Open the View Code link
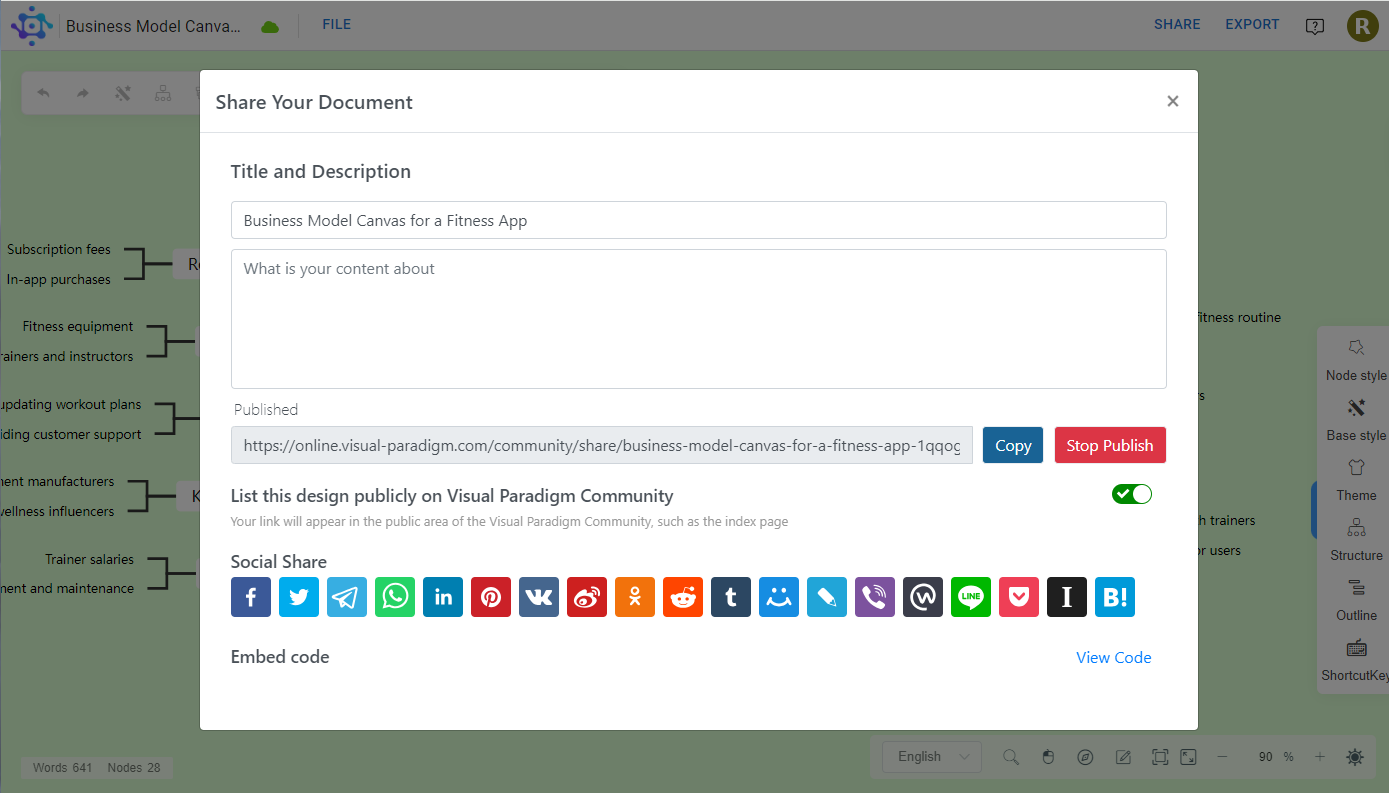 pyautogui.click(x=1113, y=657)
